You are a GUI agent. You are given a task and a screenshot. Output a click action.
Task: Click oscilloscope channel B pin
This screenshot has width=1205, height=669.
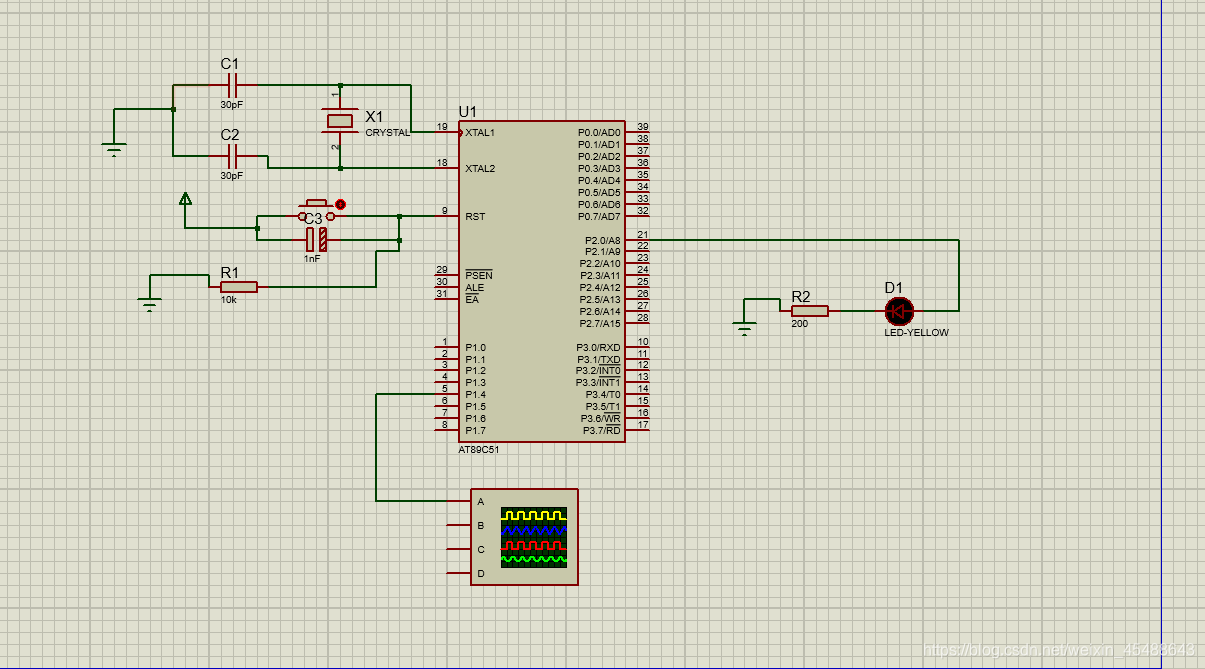[x=459, y=525]
